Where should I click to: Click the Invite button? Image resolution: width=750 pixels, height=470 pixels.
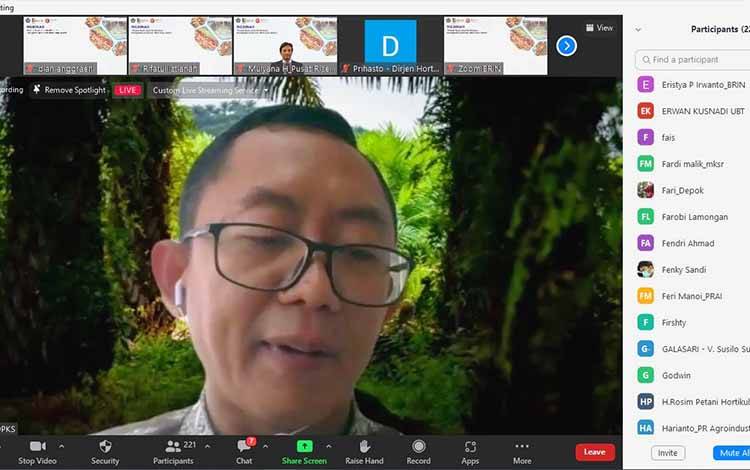pos(667,453)
